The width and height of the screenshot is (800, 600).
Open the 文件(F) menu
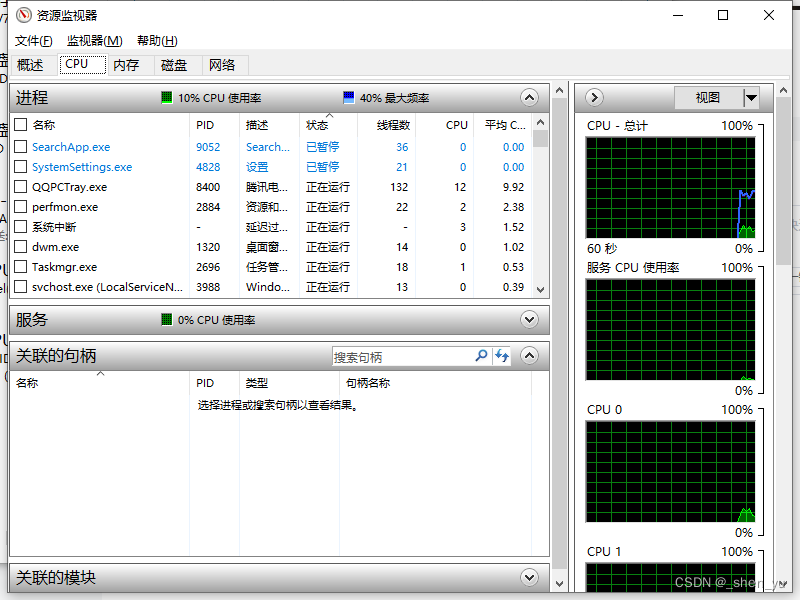[x=34, y=41]
